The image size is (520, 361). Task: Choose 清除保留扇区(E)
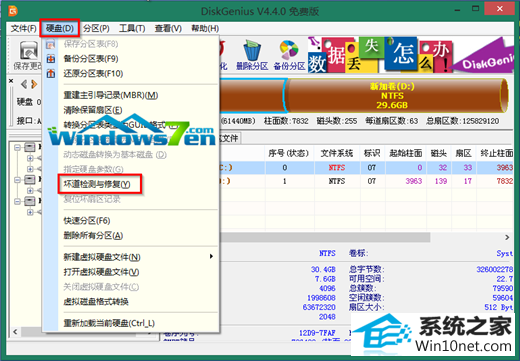coord(93,110)
